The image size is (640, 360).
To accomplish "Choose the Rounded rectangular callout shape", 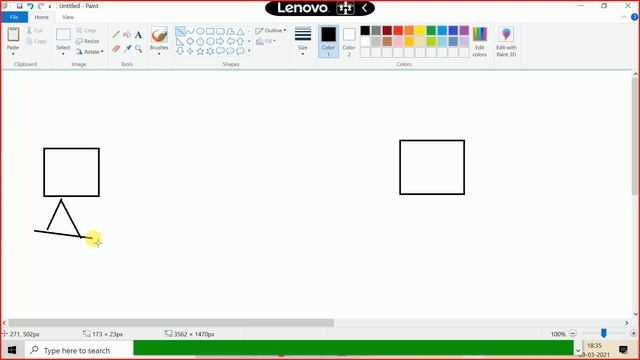I will pyautogui.click(x=220, y=51).
